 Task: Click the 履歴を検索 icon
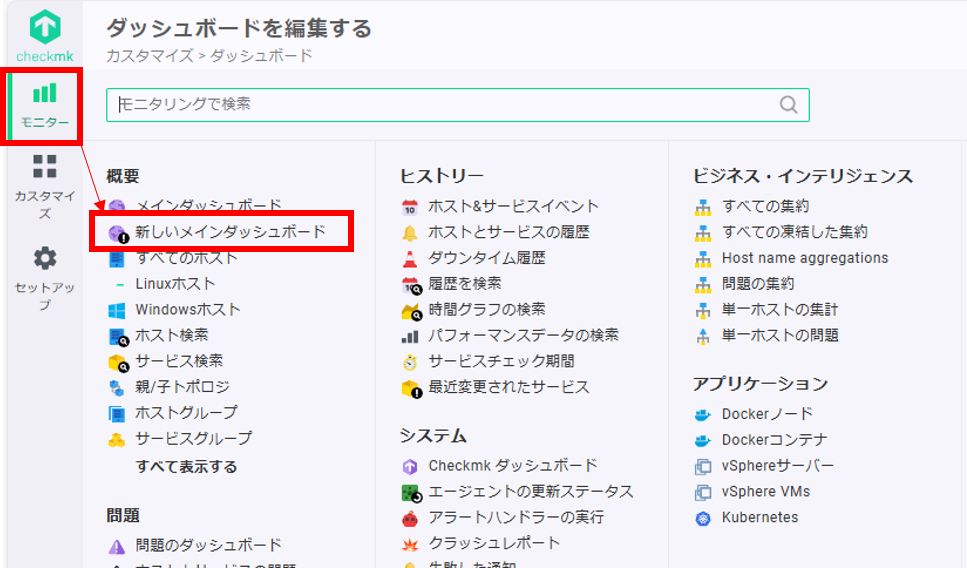(x=411, y=285)
